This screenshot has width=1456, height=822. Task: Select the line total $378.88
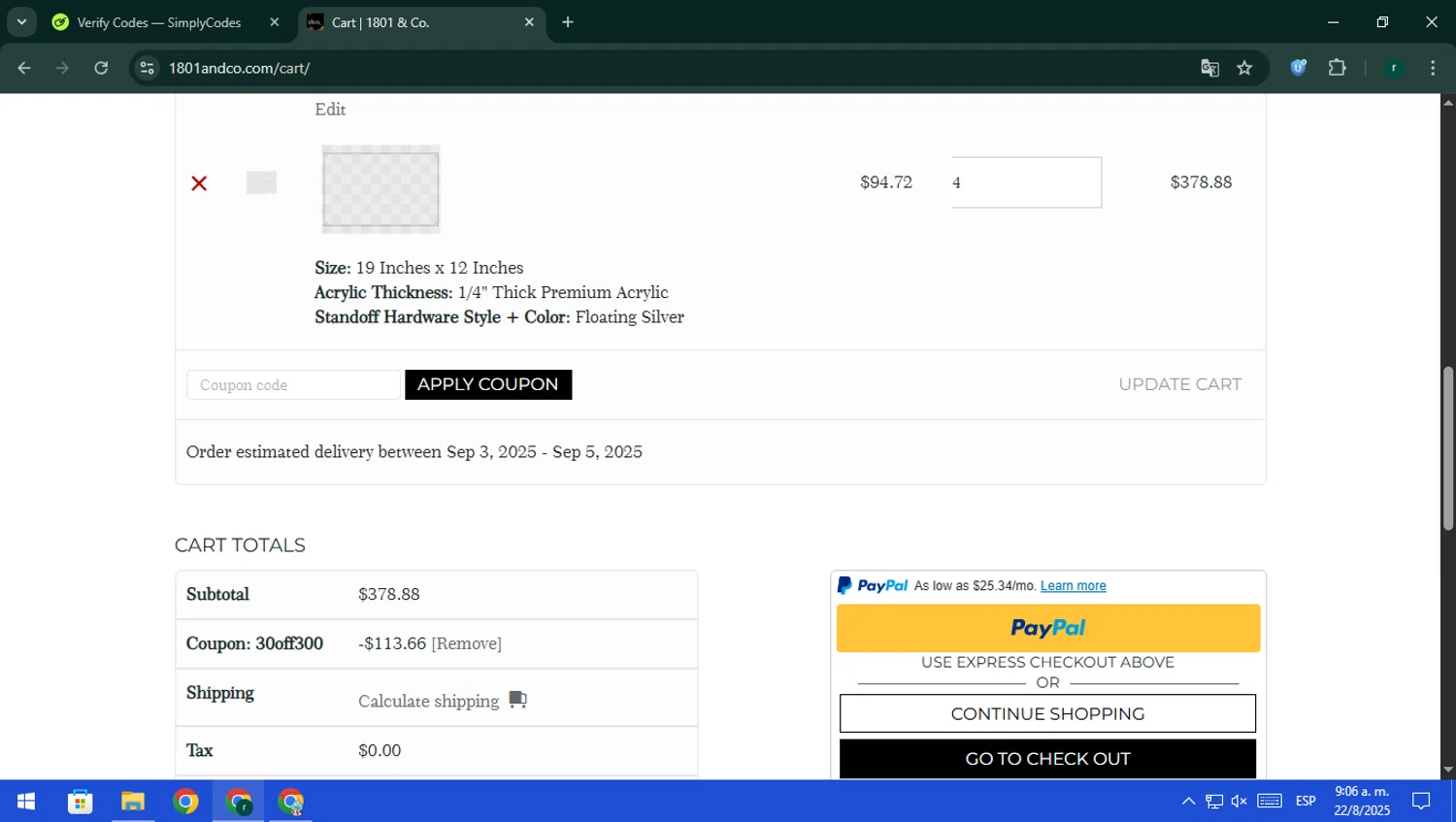[x=1201, y=182]
